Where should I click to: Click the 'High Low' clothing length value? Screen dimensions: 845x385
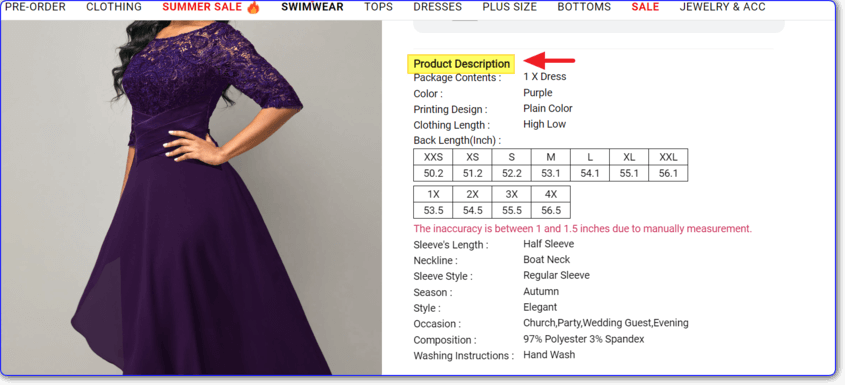pyautogui.click(x=545, y=124)
